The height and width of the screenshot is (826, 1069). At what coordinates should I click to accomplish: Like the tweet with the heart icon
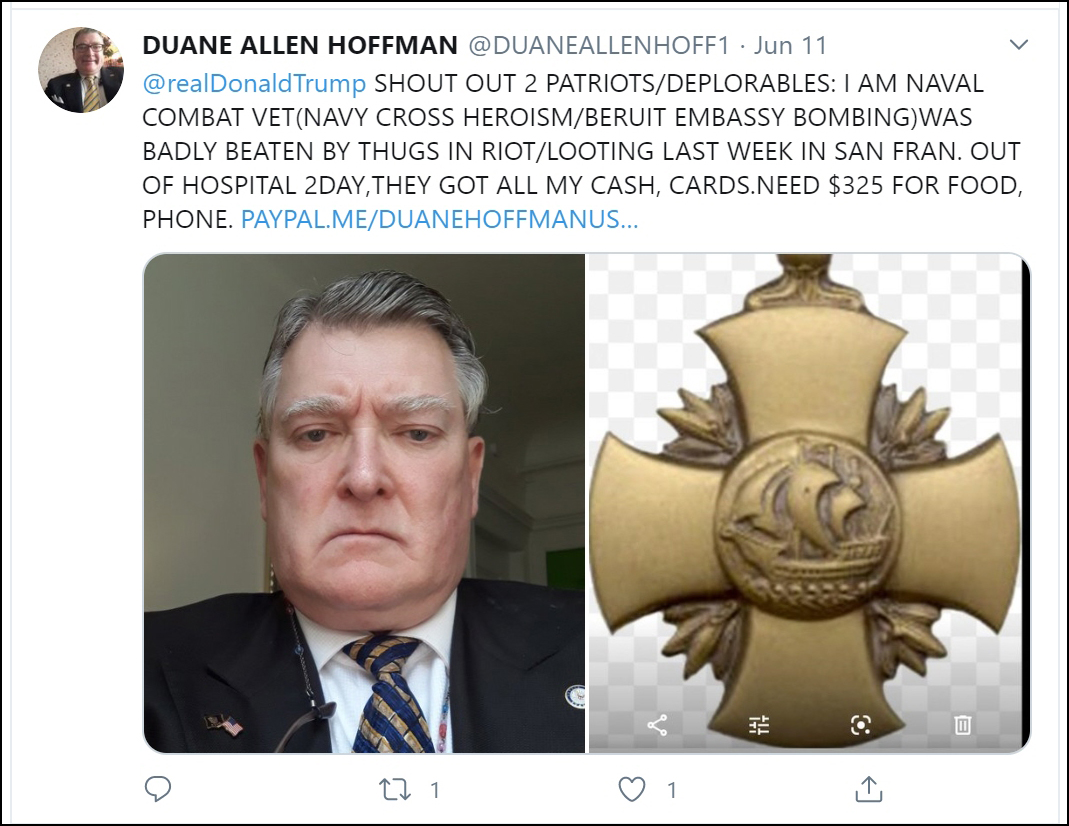coord(631,790)
